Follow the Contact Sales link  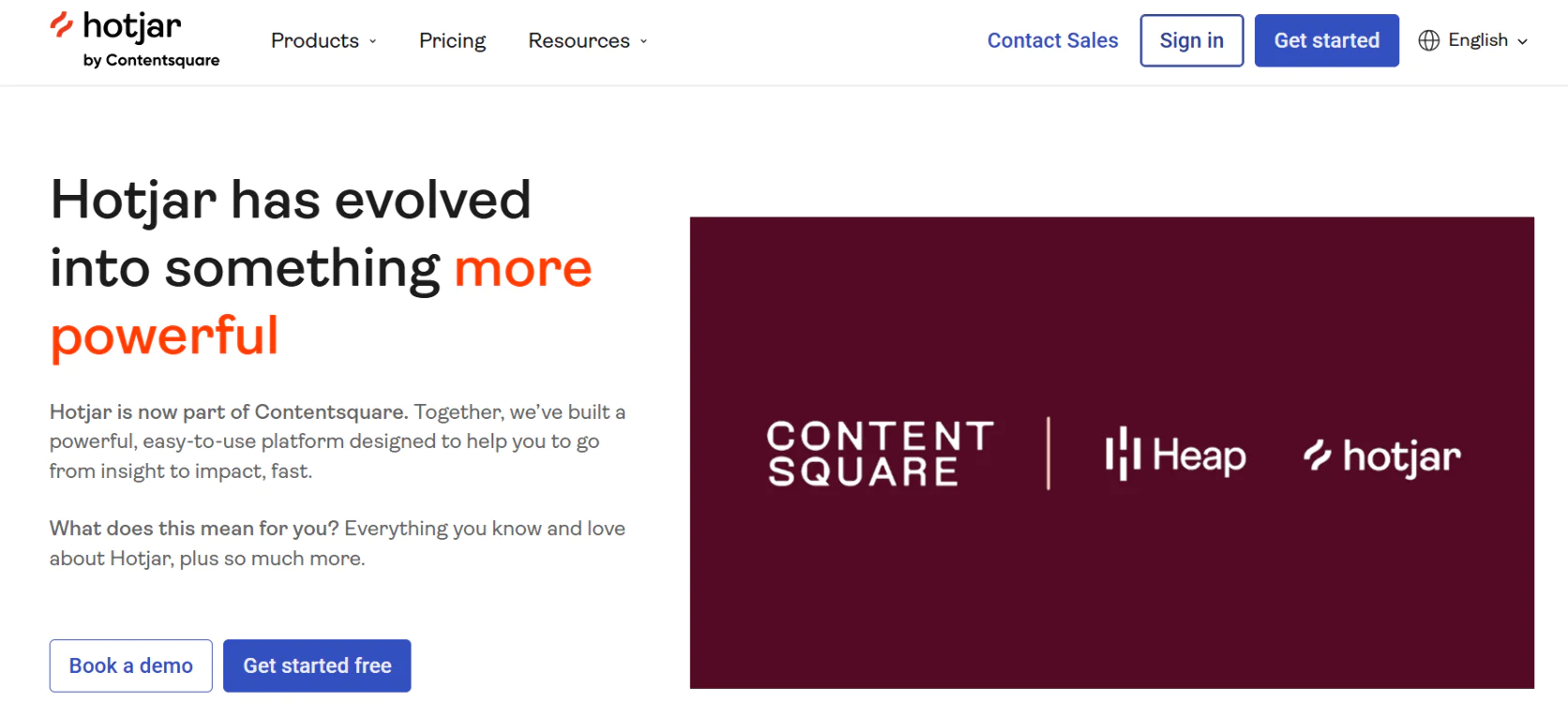click(1052, 40)
